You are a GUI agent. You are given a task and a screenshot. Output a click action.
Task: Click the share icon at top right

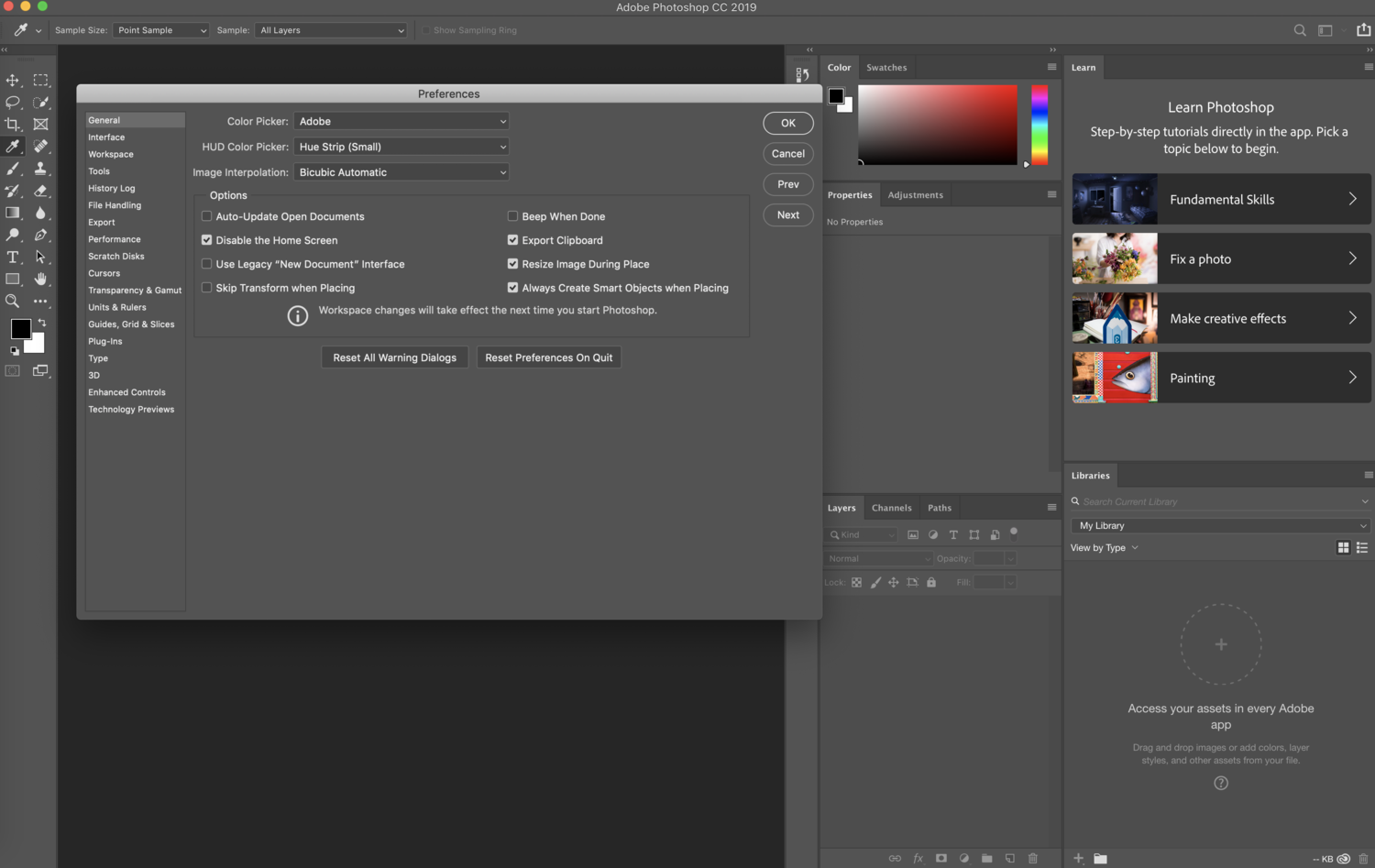(x=1363, y=29)
